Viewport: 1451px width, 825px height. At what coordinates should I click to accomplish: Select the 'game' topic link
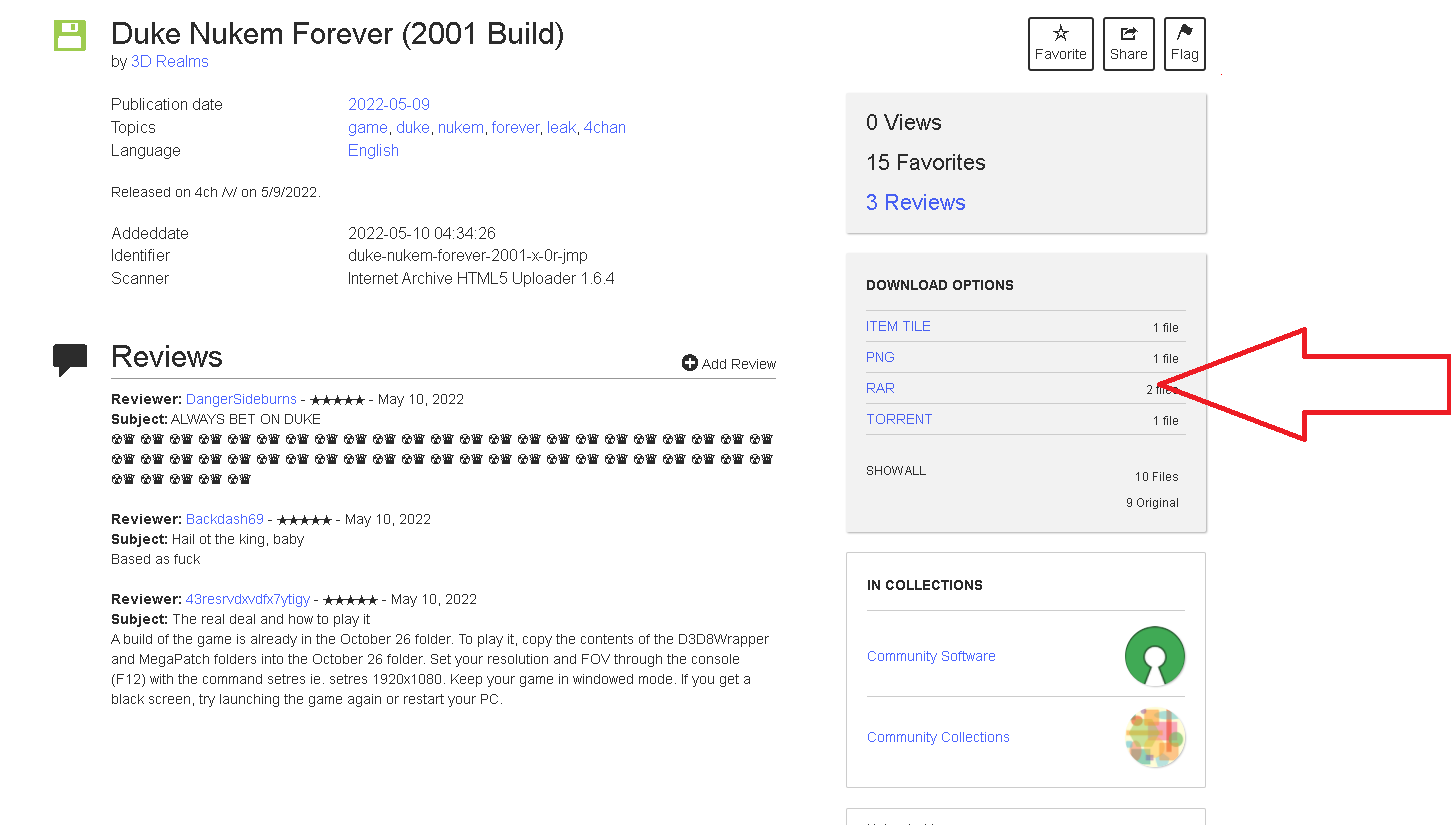(367, 128)
